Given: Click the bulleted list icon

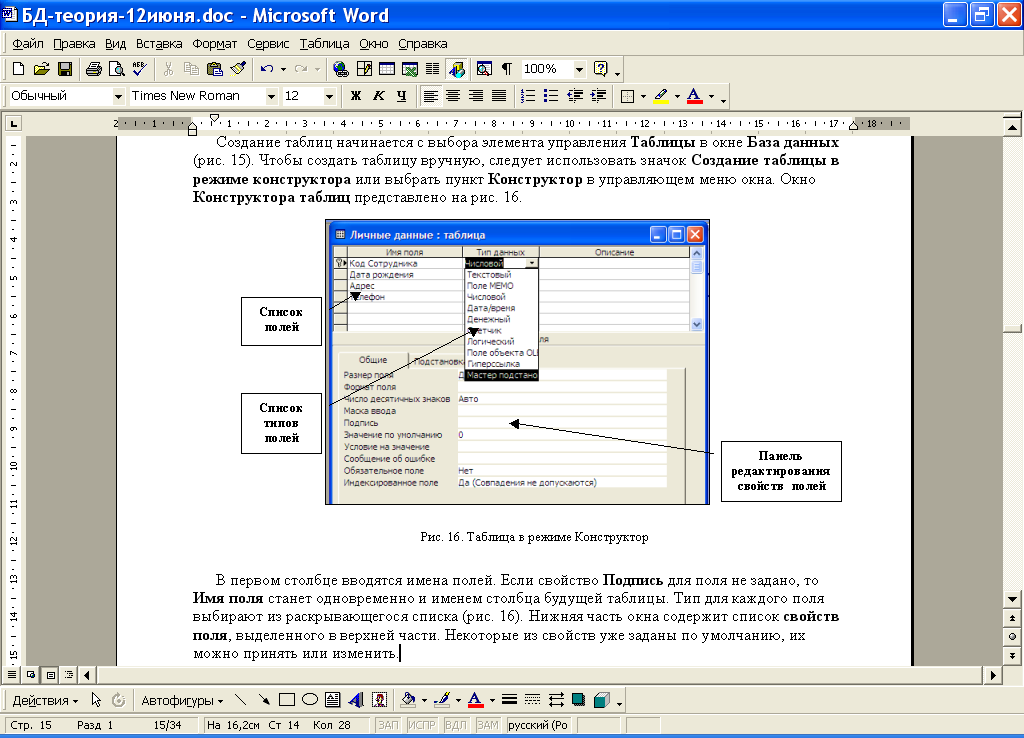Looking at the screenshot, I should click(551, 96).
